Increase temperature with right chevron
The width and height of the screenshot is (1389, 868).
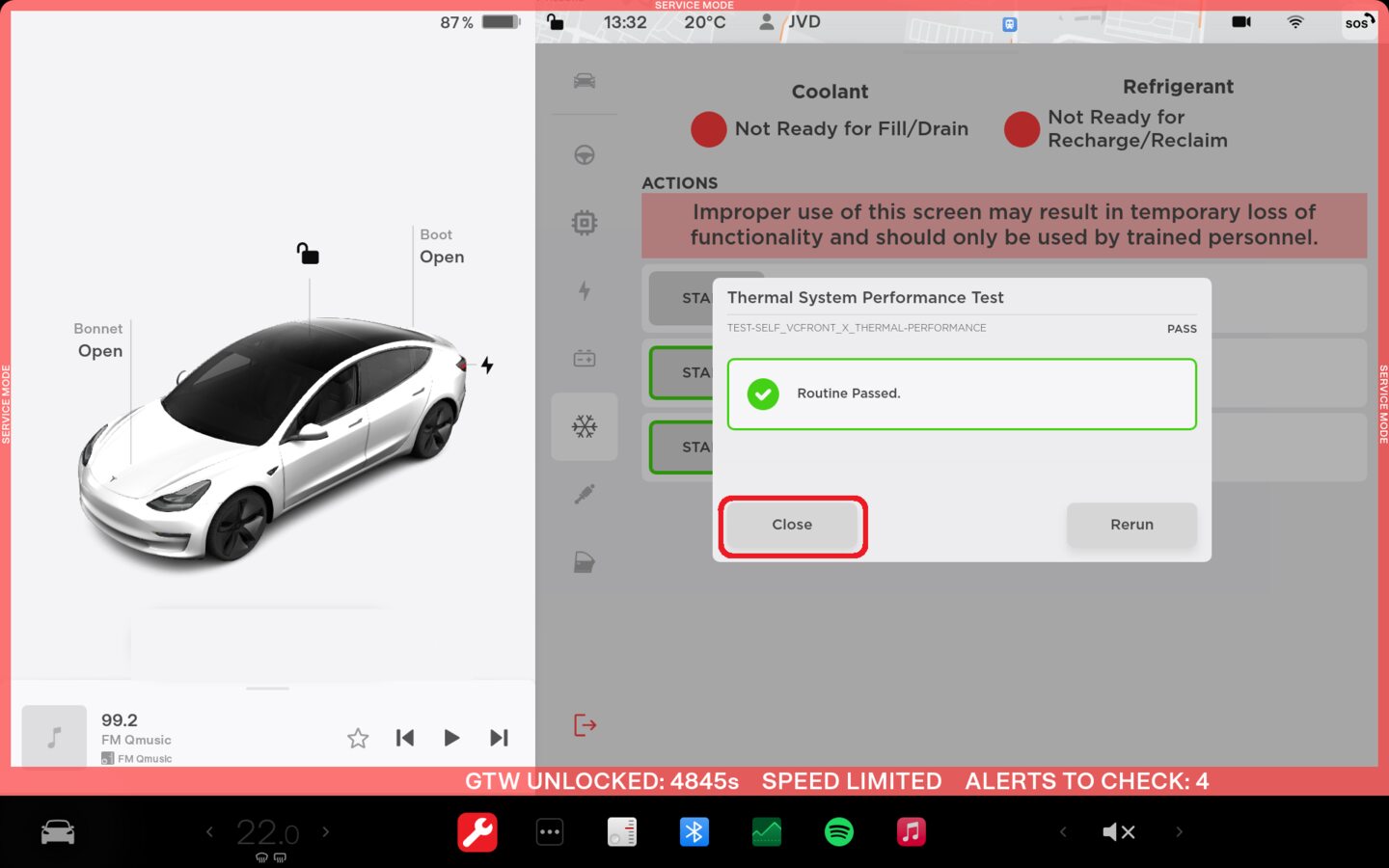(x=326, y=831)
